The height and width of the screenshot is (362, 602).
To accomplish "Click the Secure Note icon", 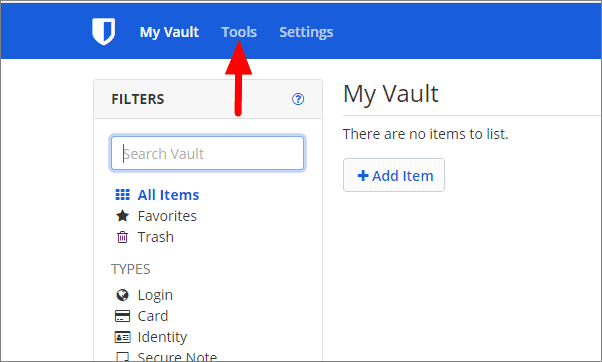I will click(x=122, y=357).
